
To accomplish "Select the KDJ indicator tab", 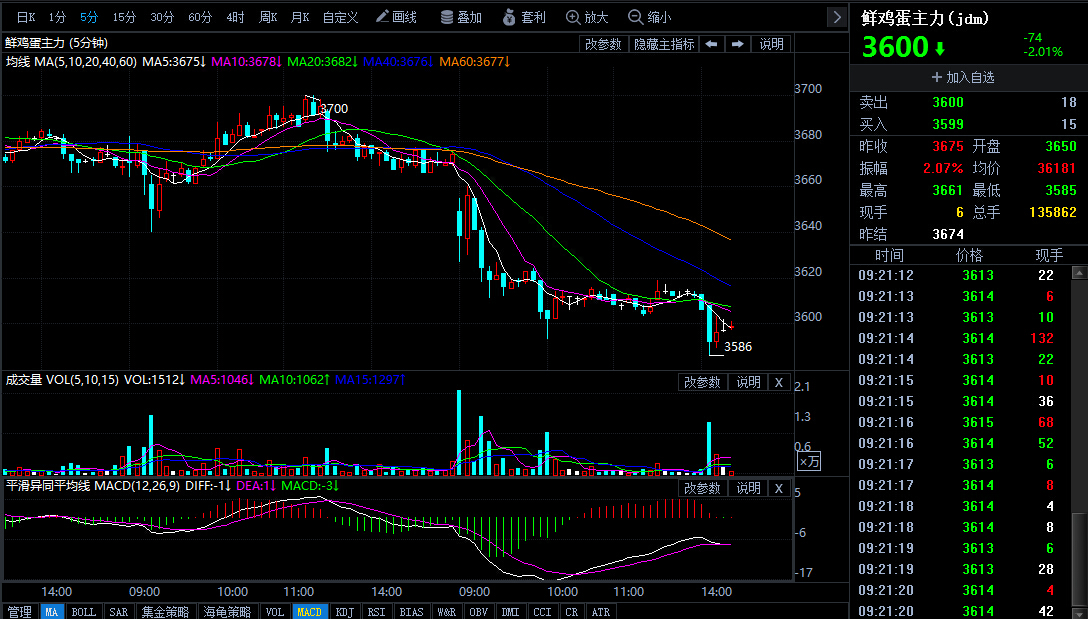I will [x=344, y=611].
